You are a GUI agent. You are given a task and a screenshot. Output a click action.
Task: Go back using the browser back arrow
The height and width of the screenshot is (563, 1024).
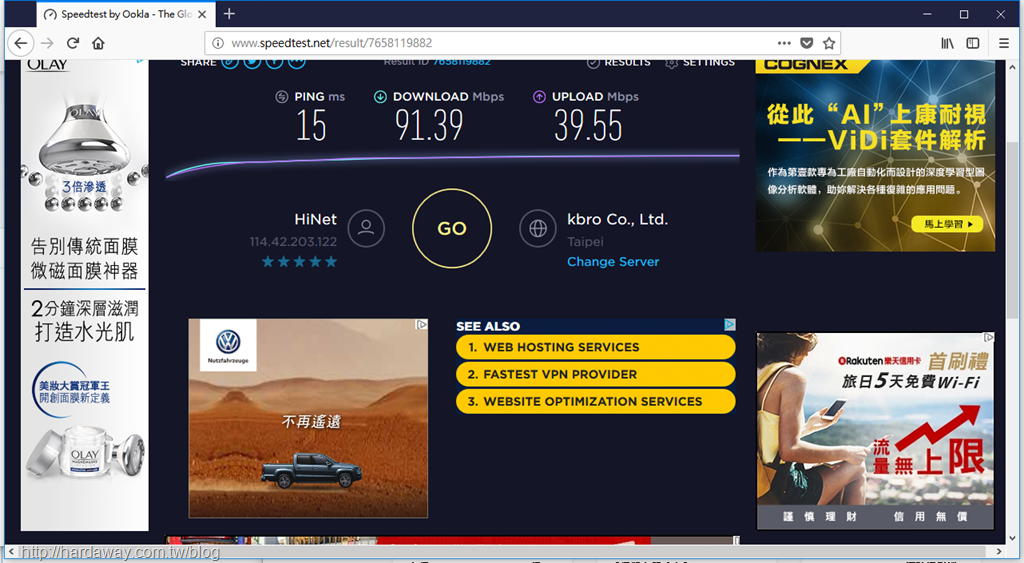click(21, 43)
